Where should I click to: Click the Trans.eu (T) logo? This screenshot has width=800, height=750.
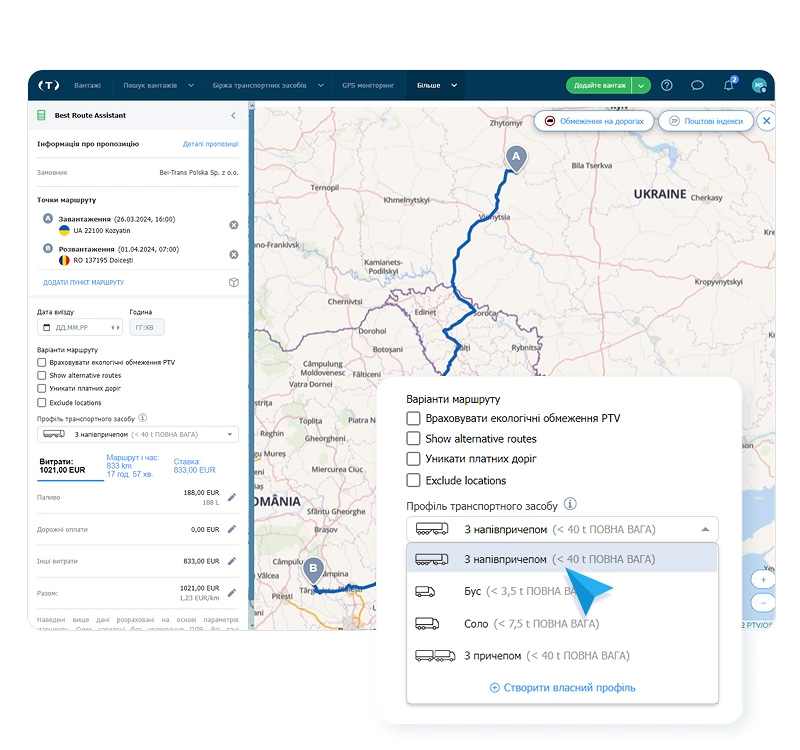tap(49, 85)
